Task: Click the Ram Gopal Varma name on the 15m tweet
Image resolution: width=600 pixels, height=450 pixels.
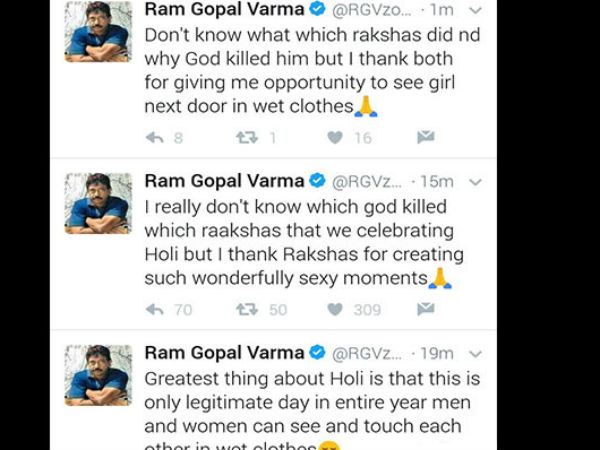Action: (x=223, y=181)
